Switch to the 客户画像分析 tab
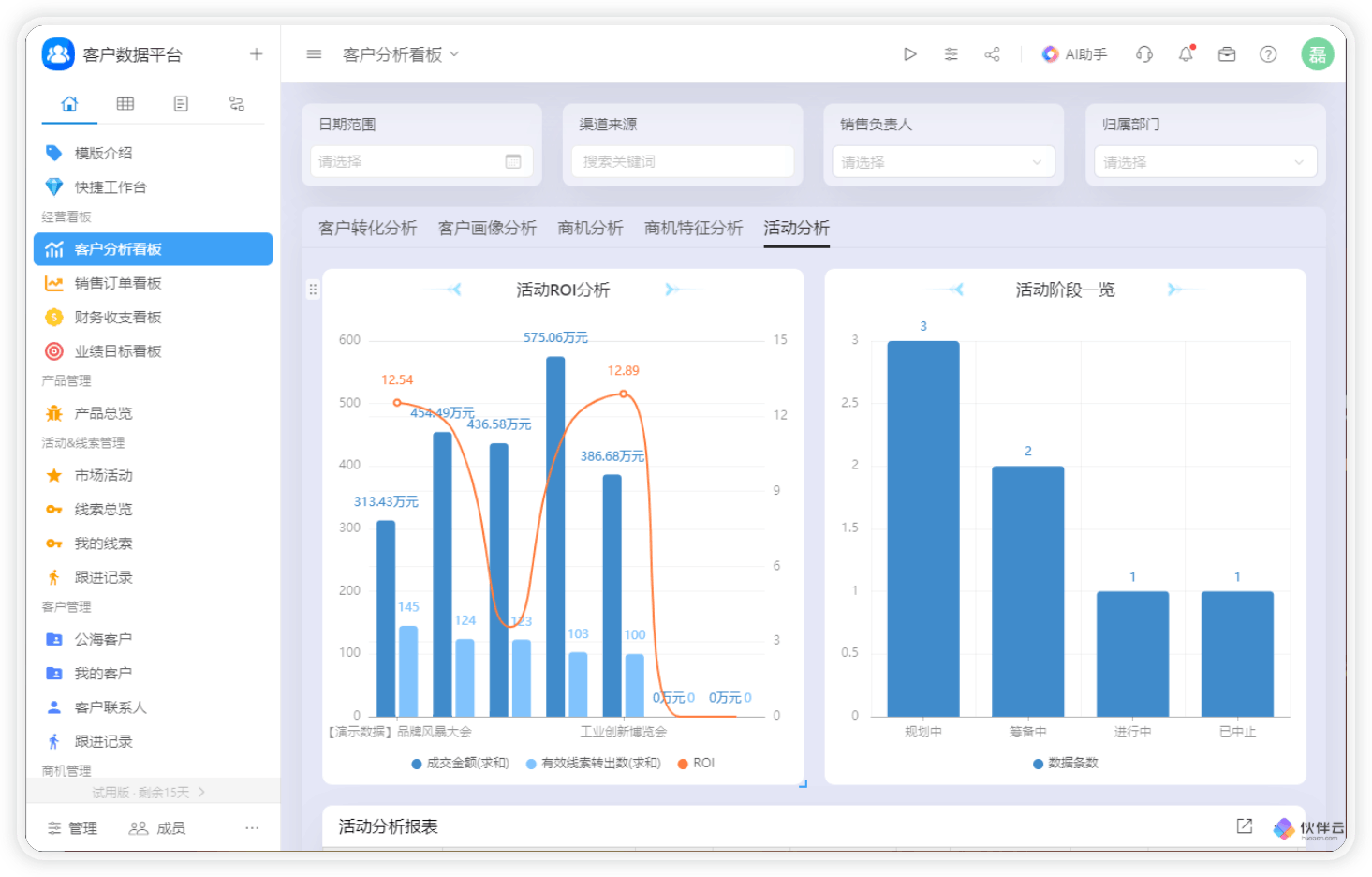Image resolution: width=1372 pixels, height=877 pixels. pyautogui.click(x=487, y=228)
